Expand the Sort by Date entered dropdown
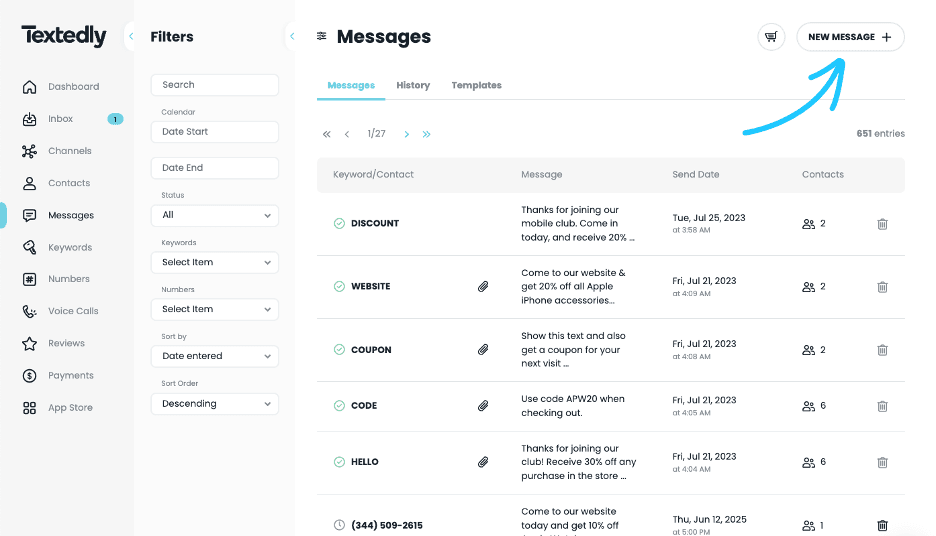 (x=214, y=356)
